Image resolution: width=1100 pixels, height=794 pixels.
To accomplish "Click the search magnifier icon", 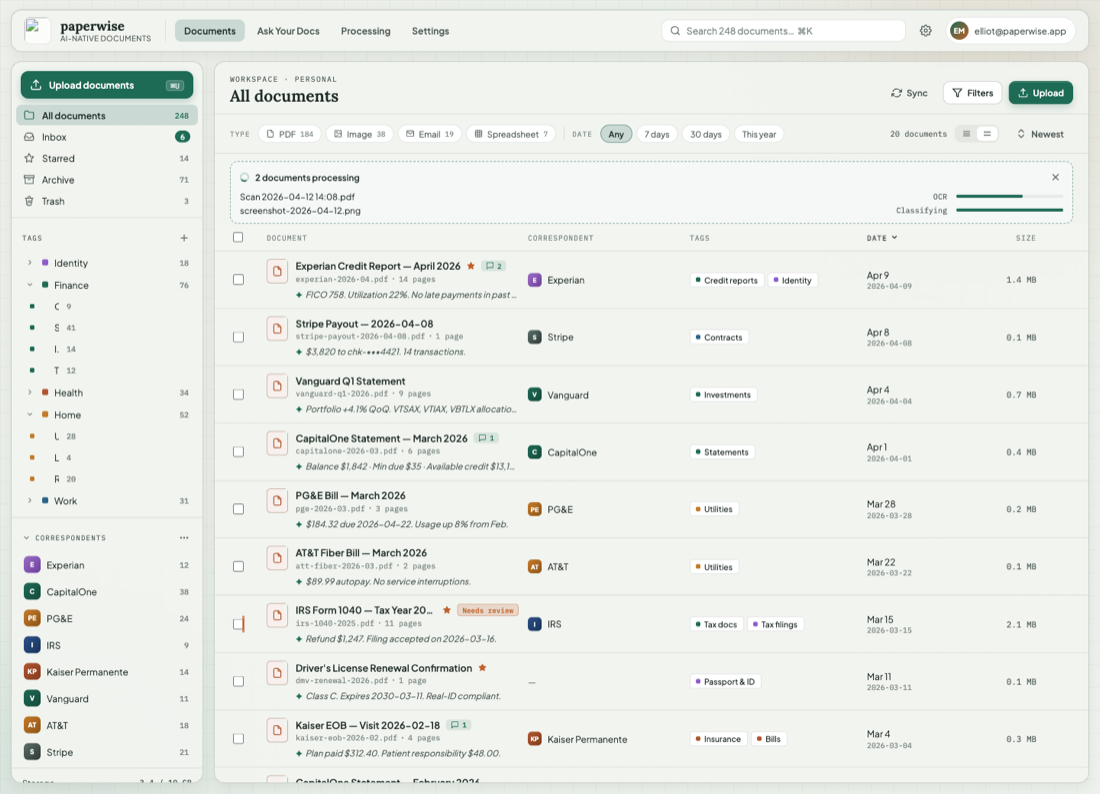I will (x=675, y=31).
